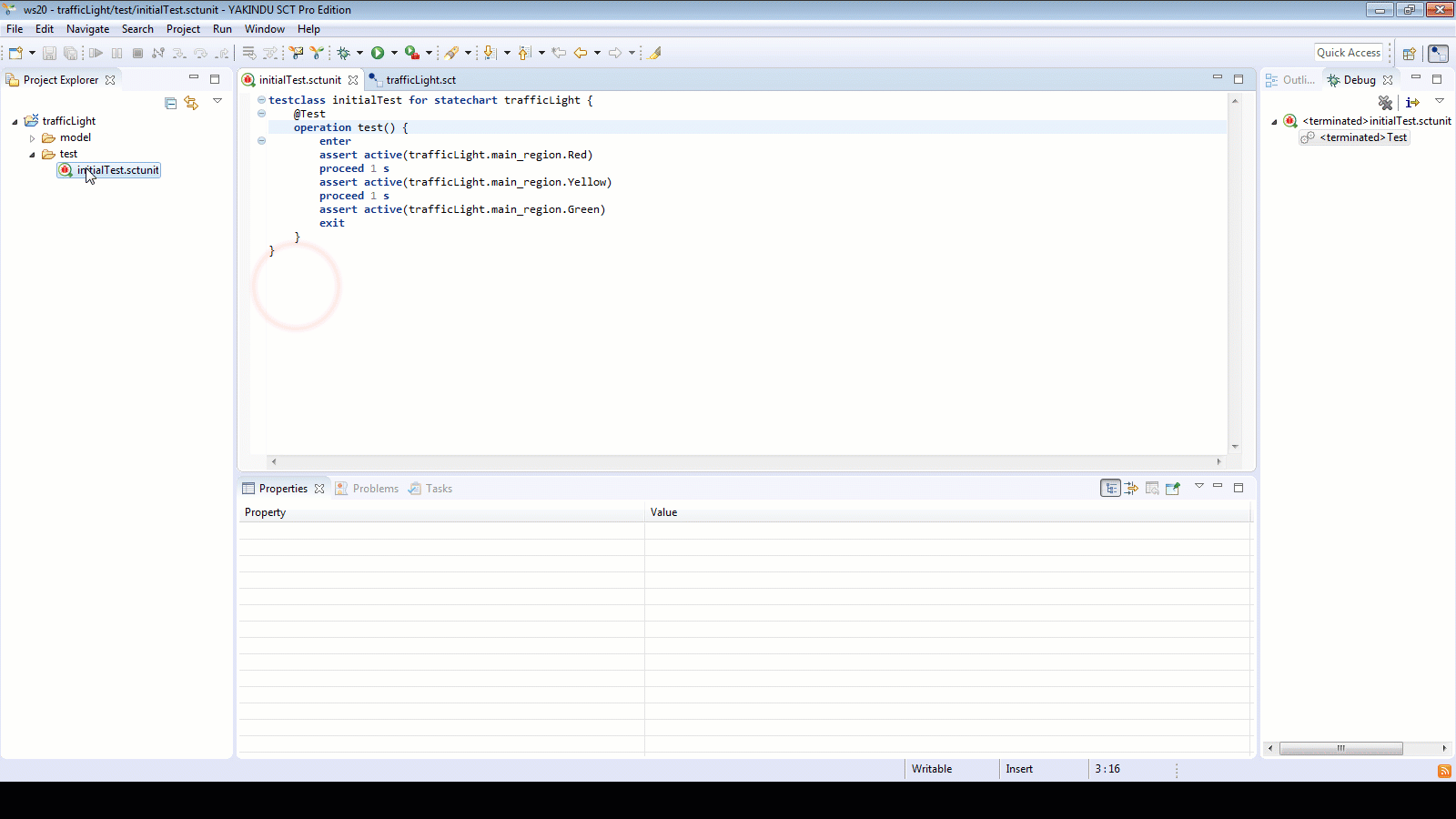Switch to the trafficLight.sct editor tab
The image size is (1456, 819).
(x=413, y=80)
